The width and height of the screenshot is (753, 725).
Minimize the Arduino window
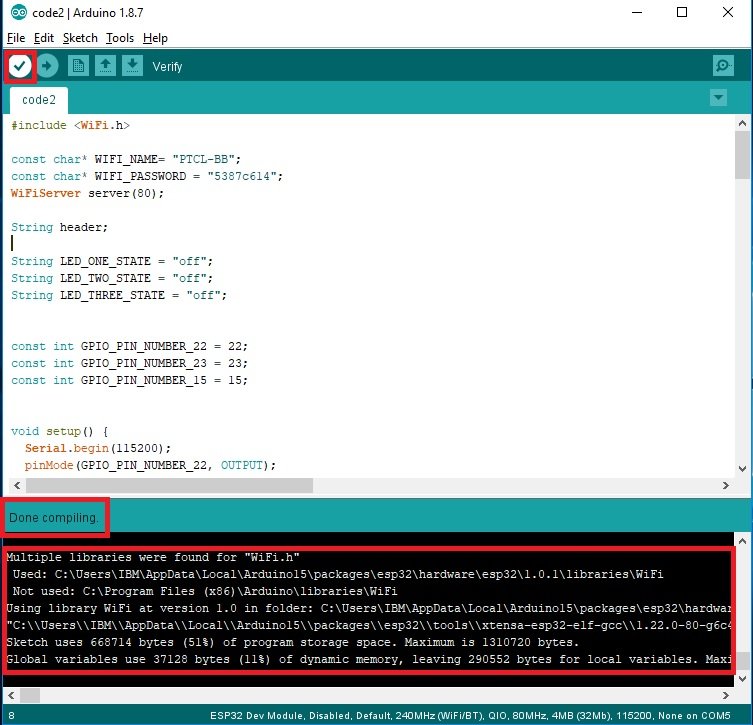(637, 12)
